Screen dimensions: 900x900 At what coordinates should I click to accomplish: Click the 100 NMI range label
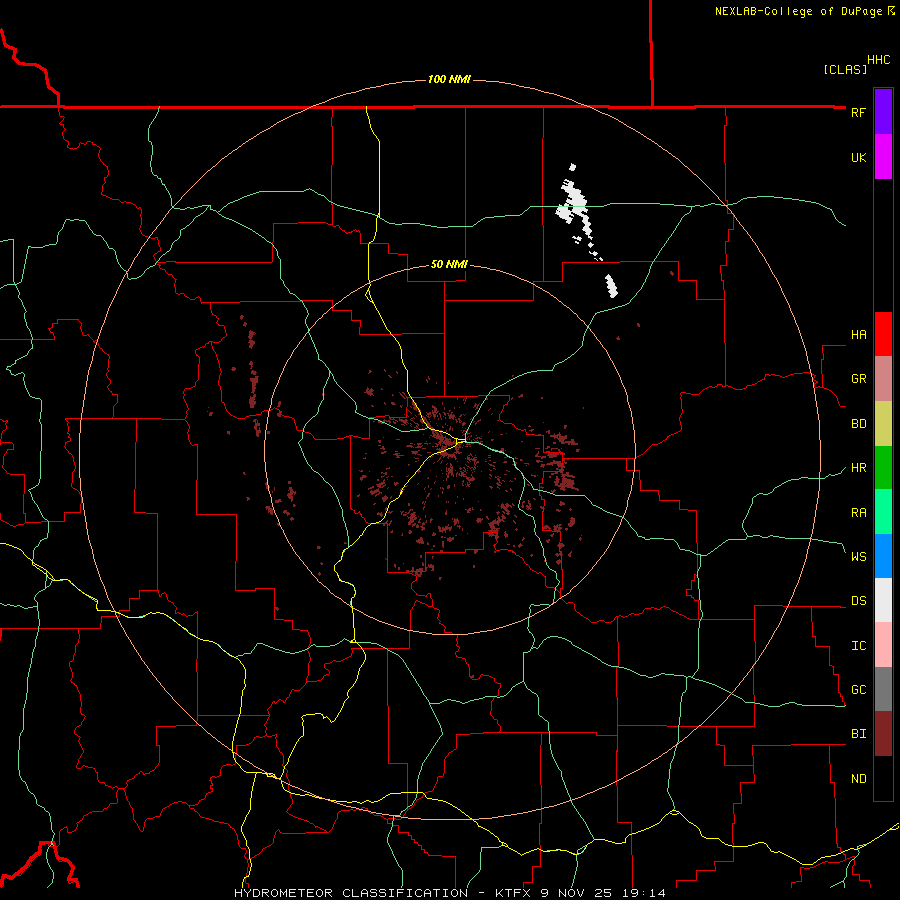coord(449,79)
